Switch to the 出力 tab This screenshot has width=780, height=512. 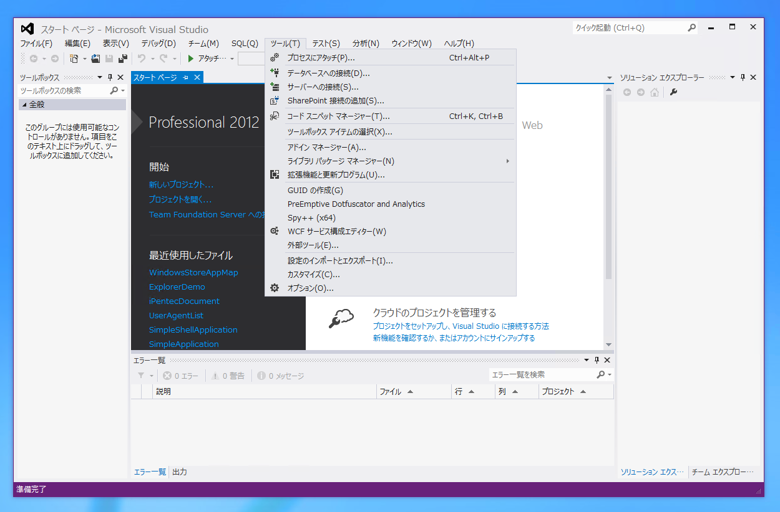point(180,472)
